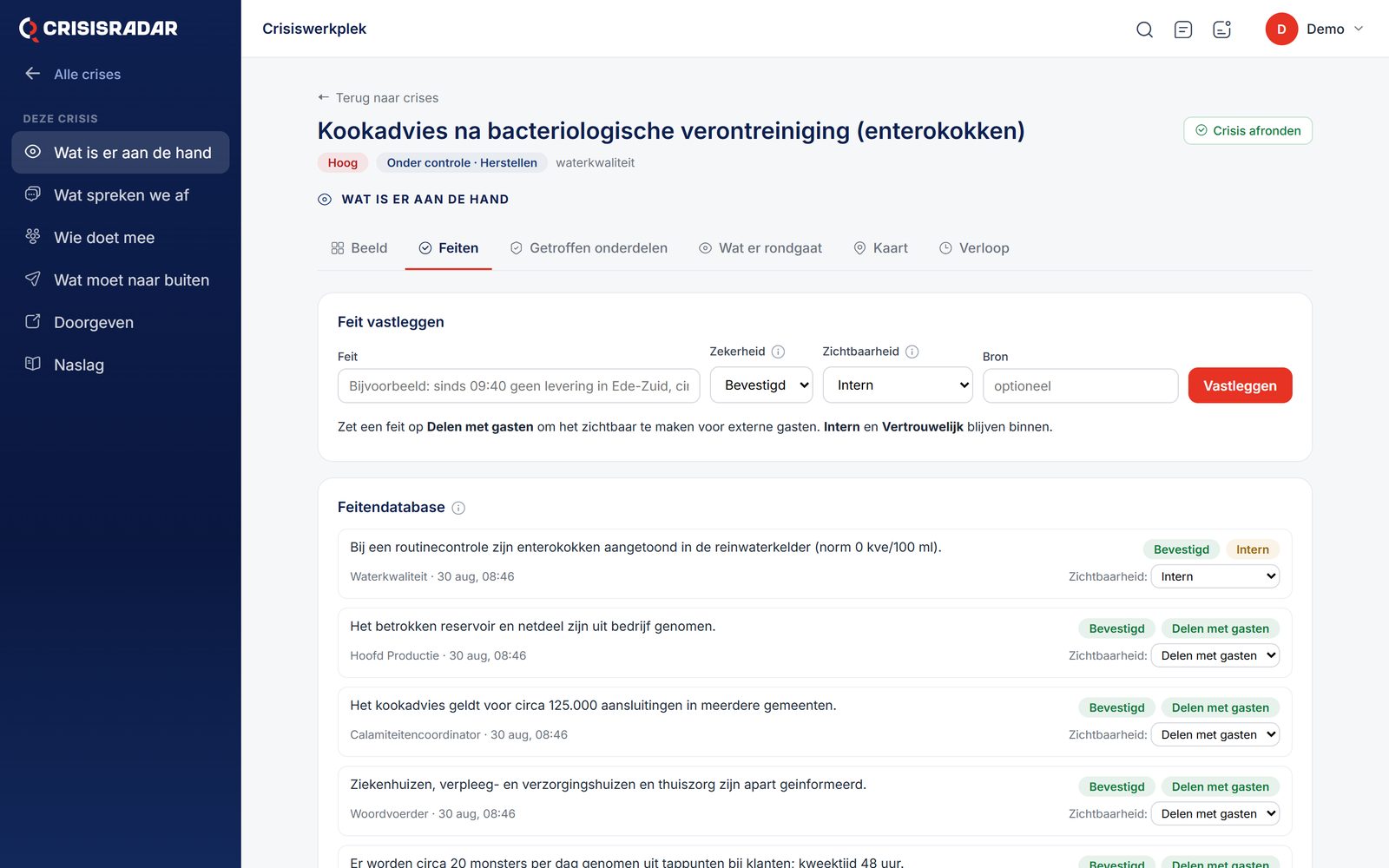This screenshot has height=868, width=1389.
Task: Open the Kaart tab
Action: click(880, 248)
